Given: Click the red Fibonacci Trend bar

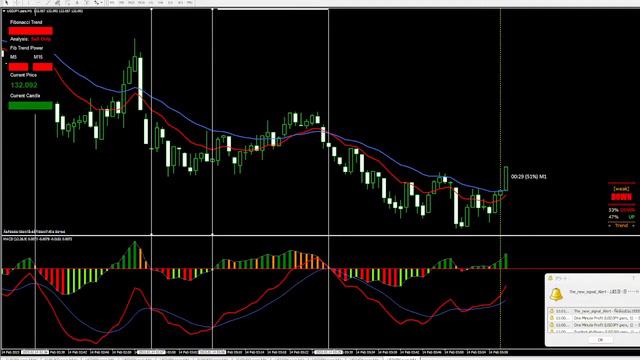Looking at the screenshot, I should pyautogui.click(x=31, y=31).
